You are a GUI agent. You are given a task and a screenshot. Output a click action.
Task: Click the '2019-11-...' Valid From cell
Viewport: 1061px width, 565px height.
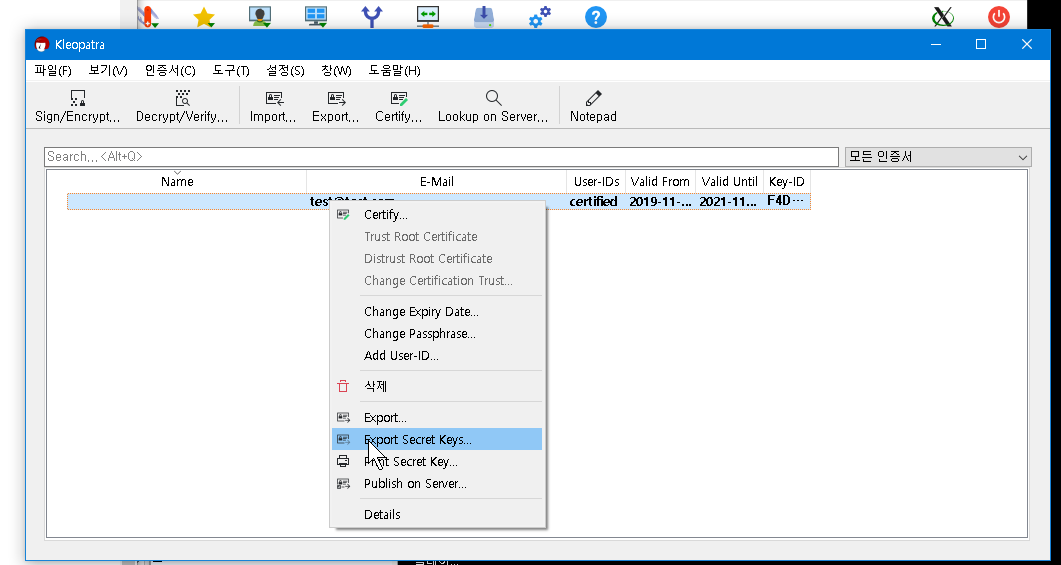click(x=660, y=202)
